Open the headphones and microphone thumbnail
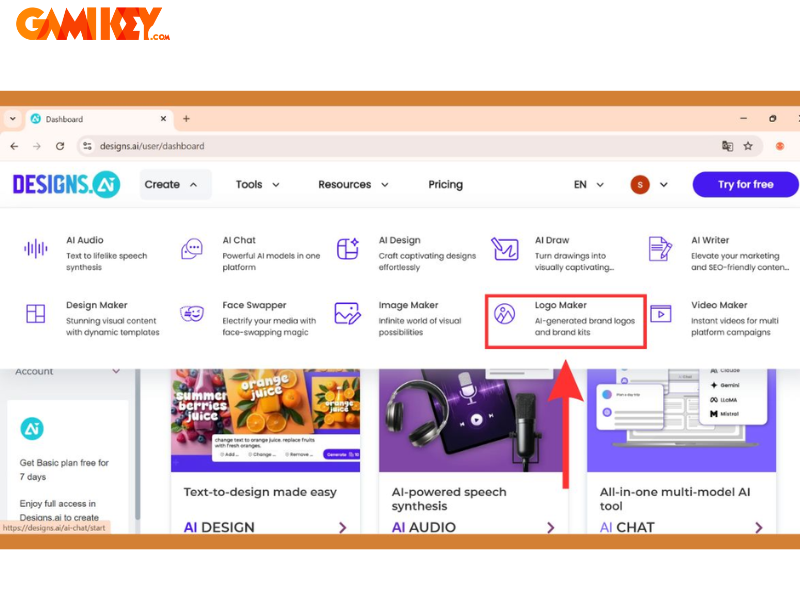800x600 pixels. click(473, 420)
